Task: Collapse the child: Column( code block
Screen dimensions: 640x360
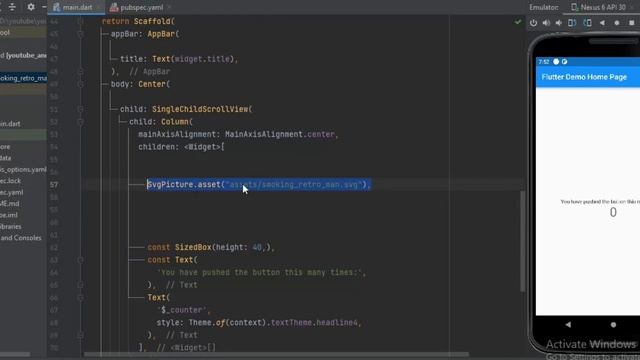Action: pyautogui.click(x=80, y=122)
